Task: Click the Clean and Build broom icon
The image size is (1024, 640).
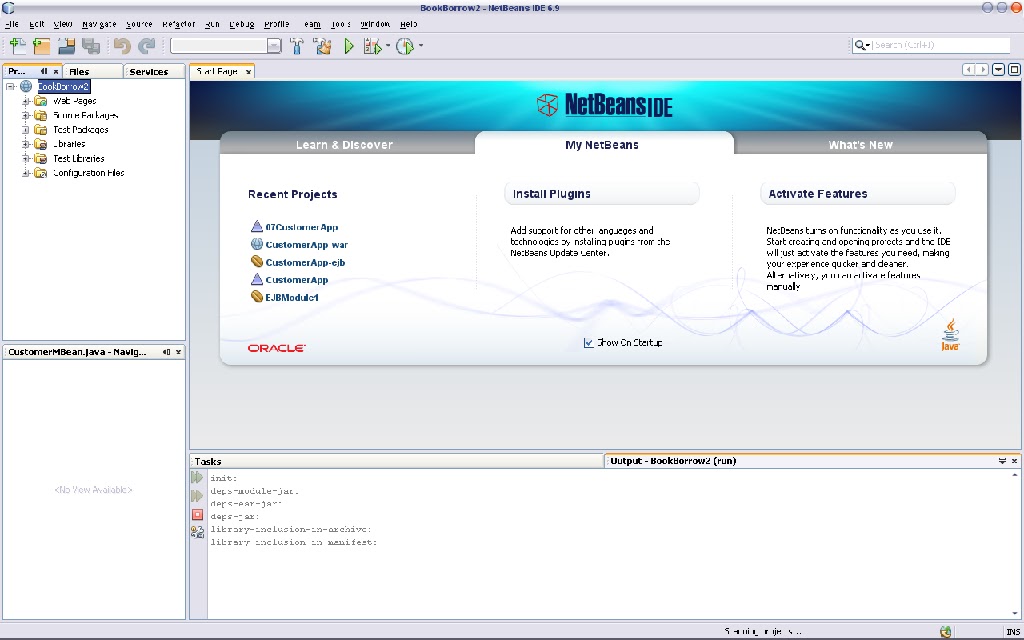Action: 322,46
